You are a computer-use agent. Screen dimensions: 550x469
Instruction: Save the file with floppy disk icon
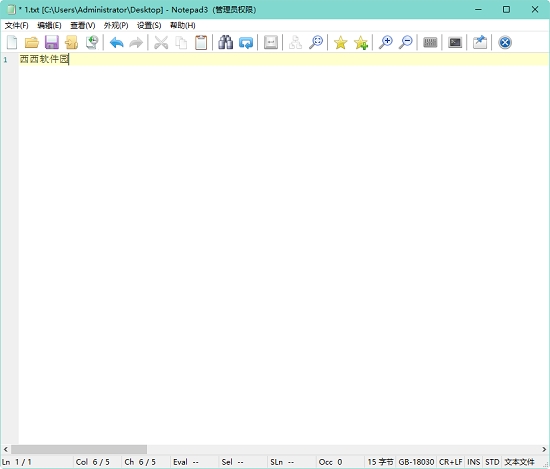(x=52, y=42)
